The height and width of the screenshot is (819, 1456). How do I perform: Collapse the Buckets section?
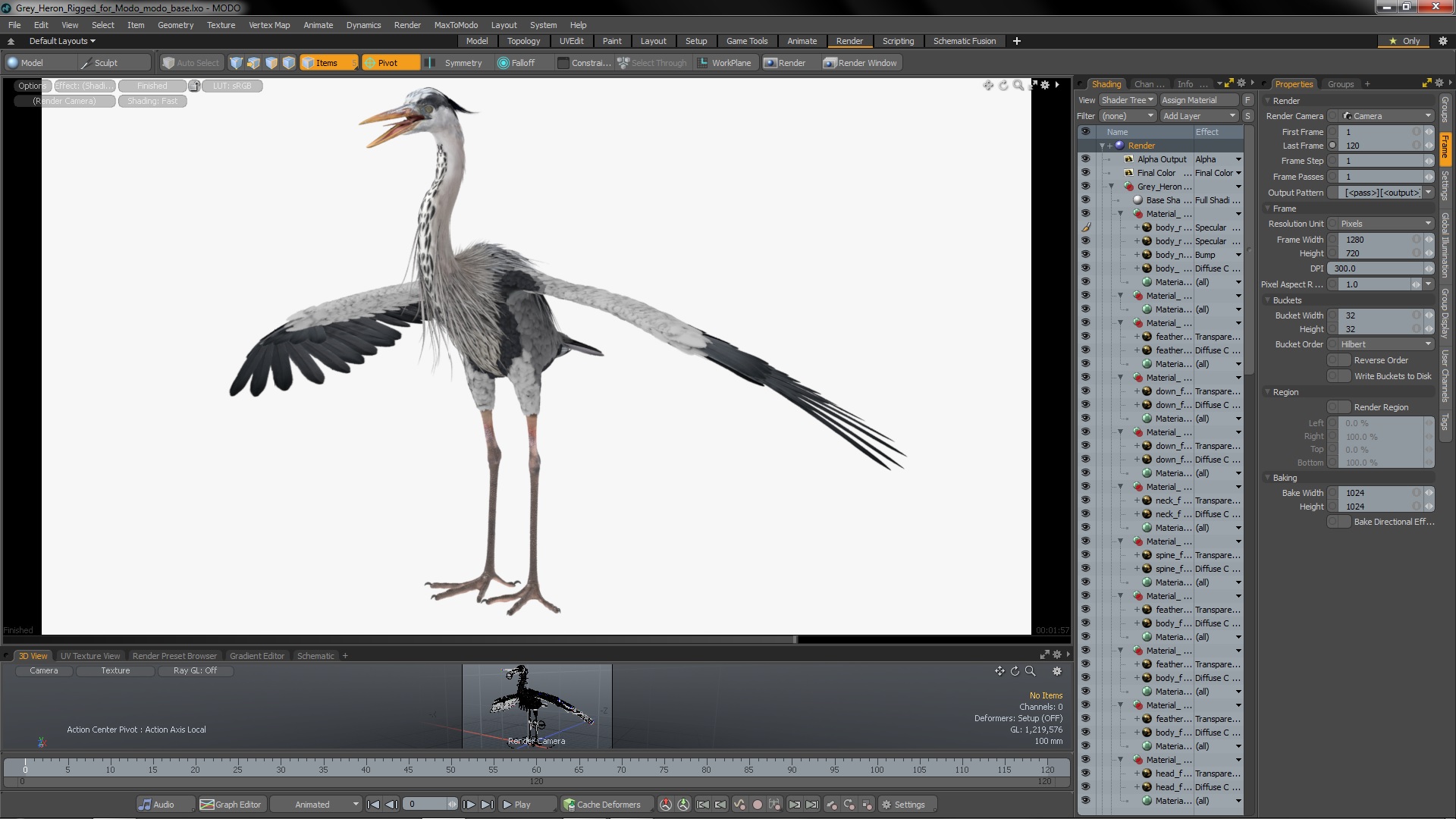pyautogui.click(x=1266, y=300)
